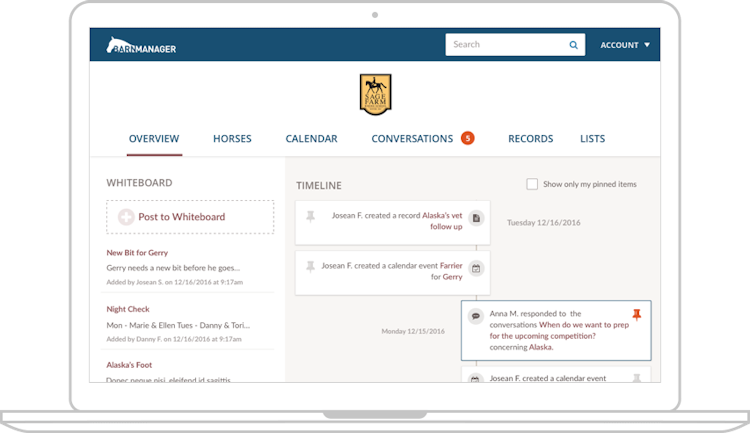Click the text 'Gerry needs a new bit before he goes...'
This screenshot has width=750, height=433.
[x=173, y=268]
